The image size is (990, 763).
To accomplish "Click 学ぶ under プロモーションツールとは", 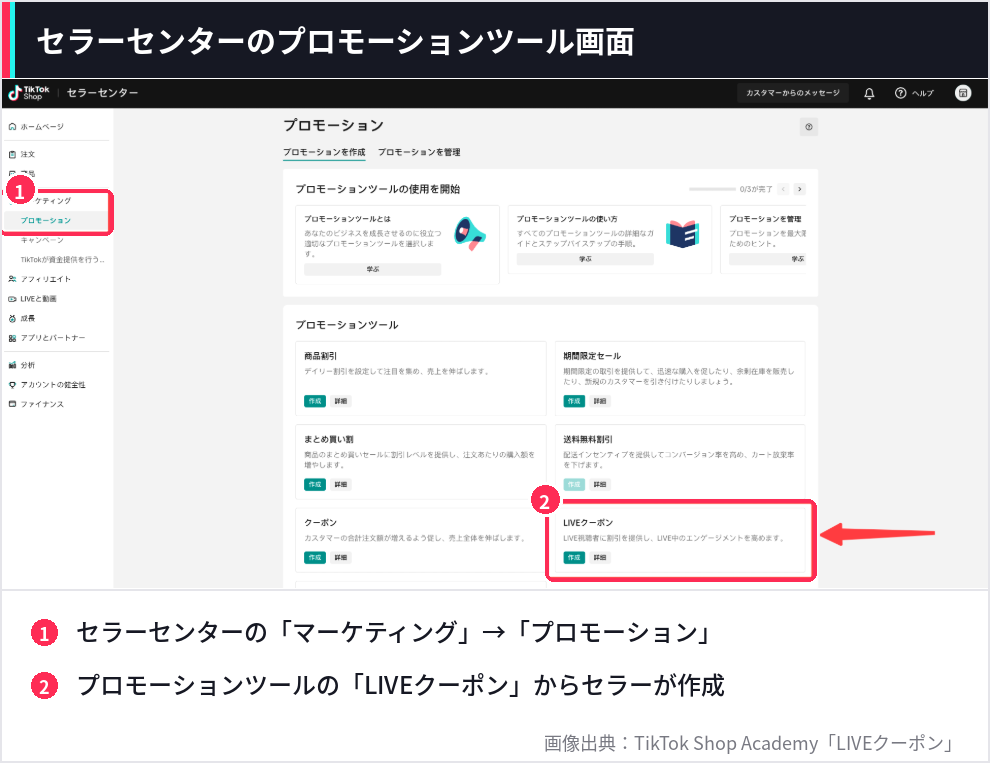I will click(373, 269).
